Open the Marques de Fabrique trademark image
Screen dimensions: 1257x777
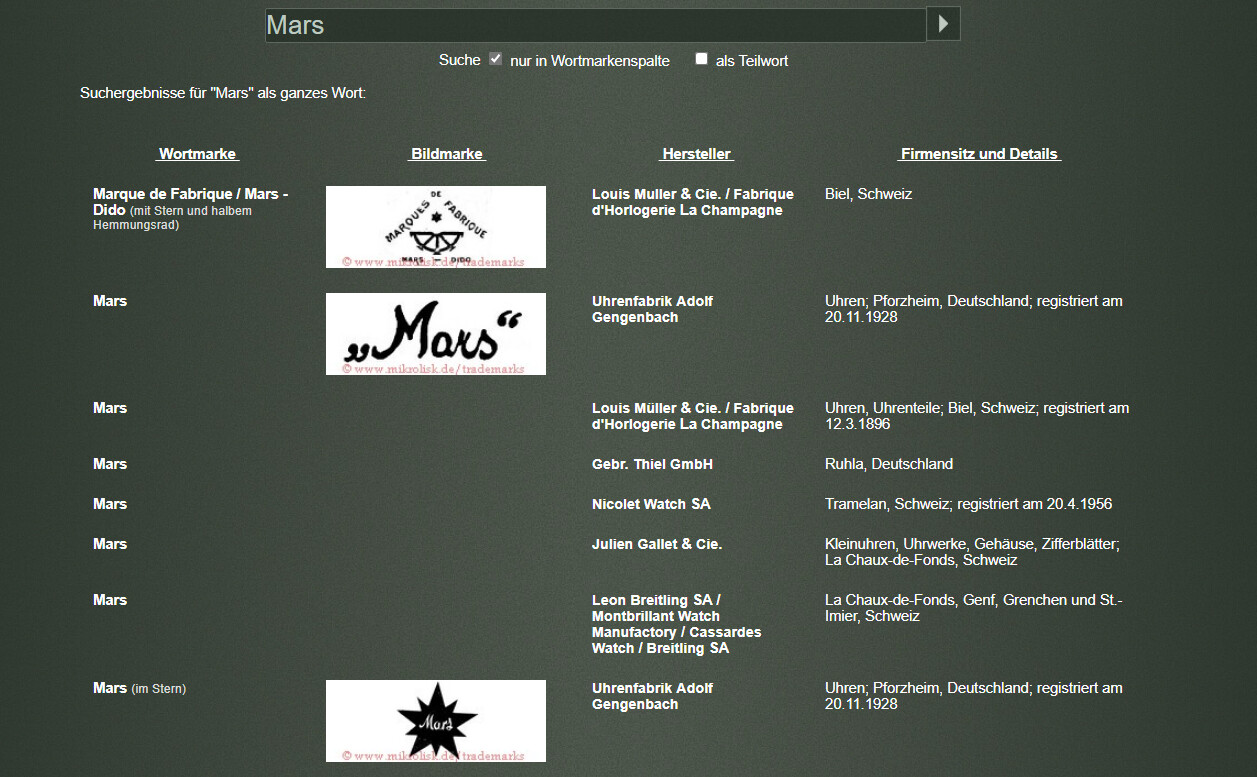(x=436, y=227)
